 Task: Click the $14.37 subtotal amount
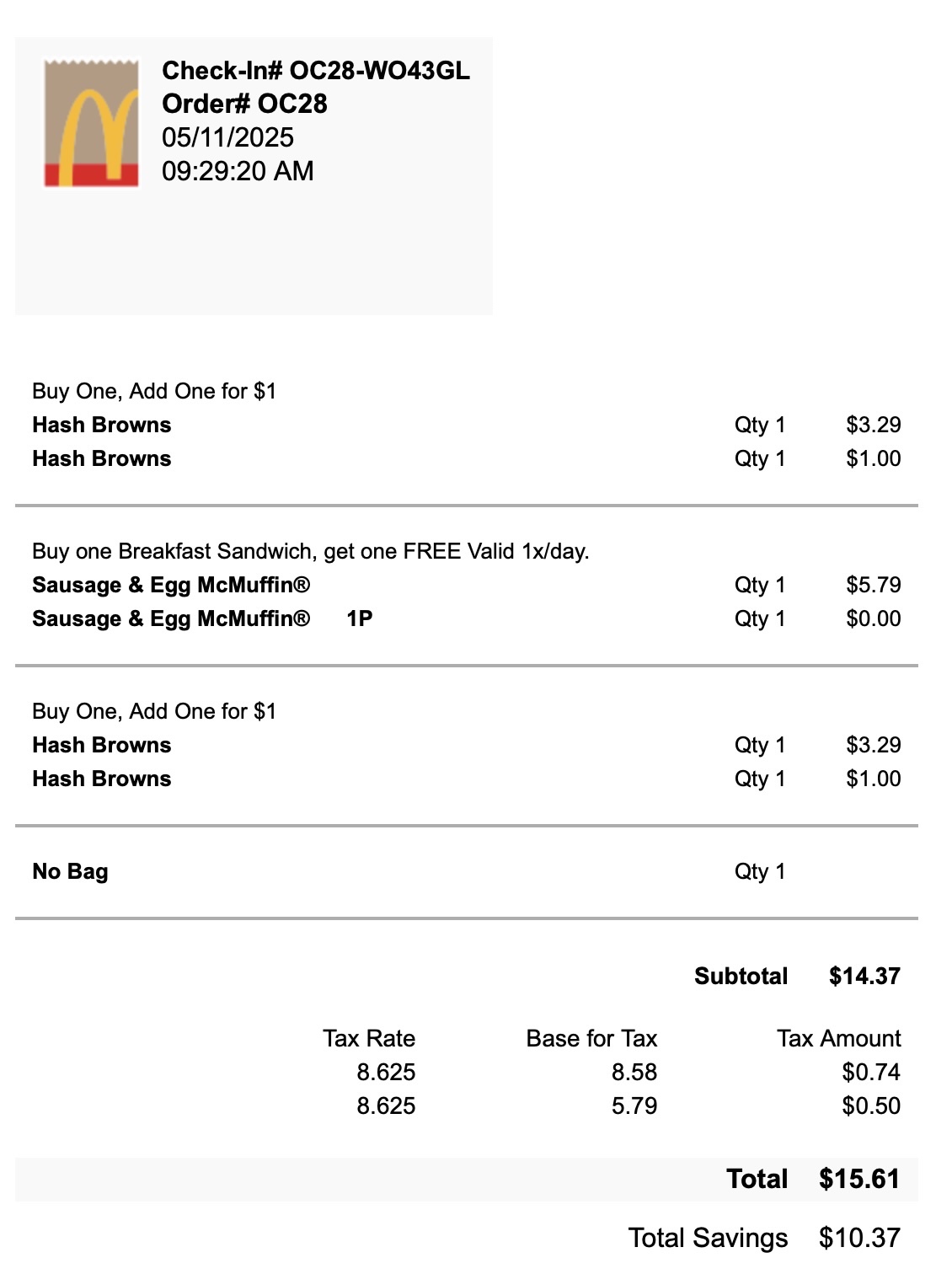pos(864,976)
